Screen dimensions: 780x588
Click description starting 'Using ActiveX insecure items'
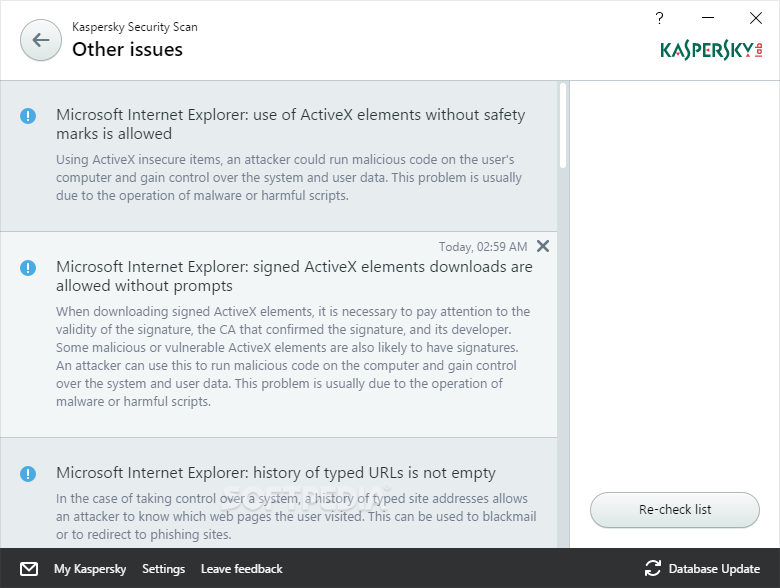289,178
